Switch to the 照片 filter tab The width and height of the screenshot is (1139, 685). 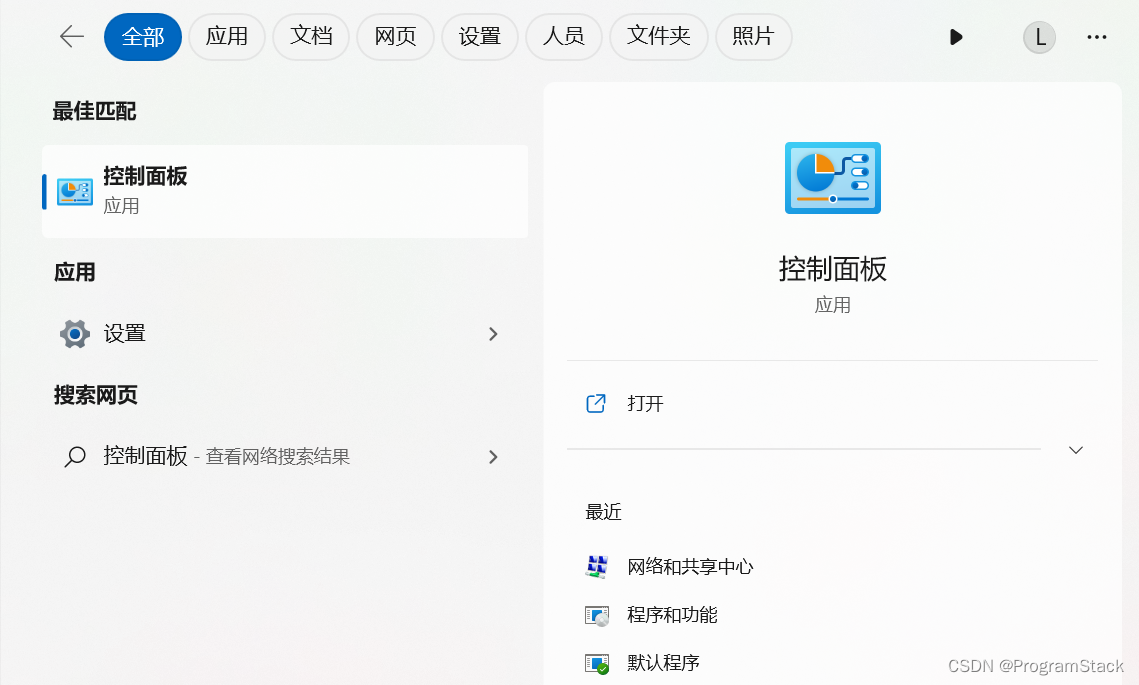[753, 36]
